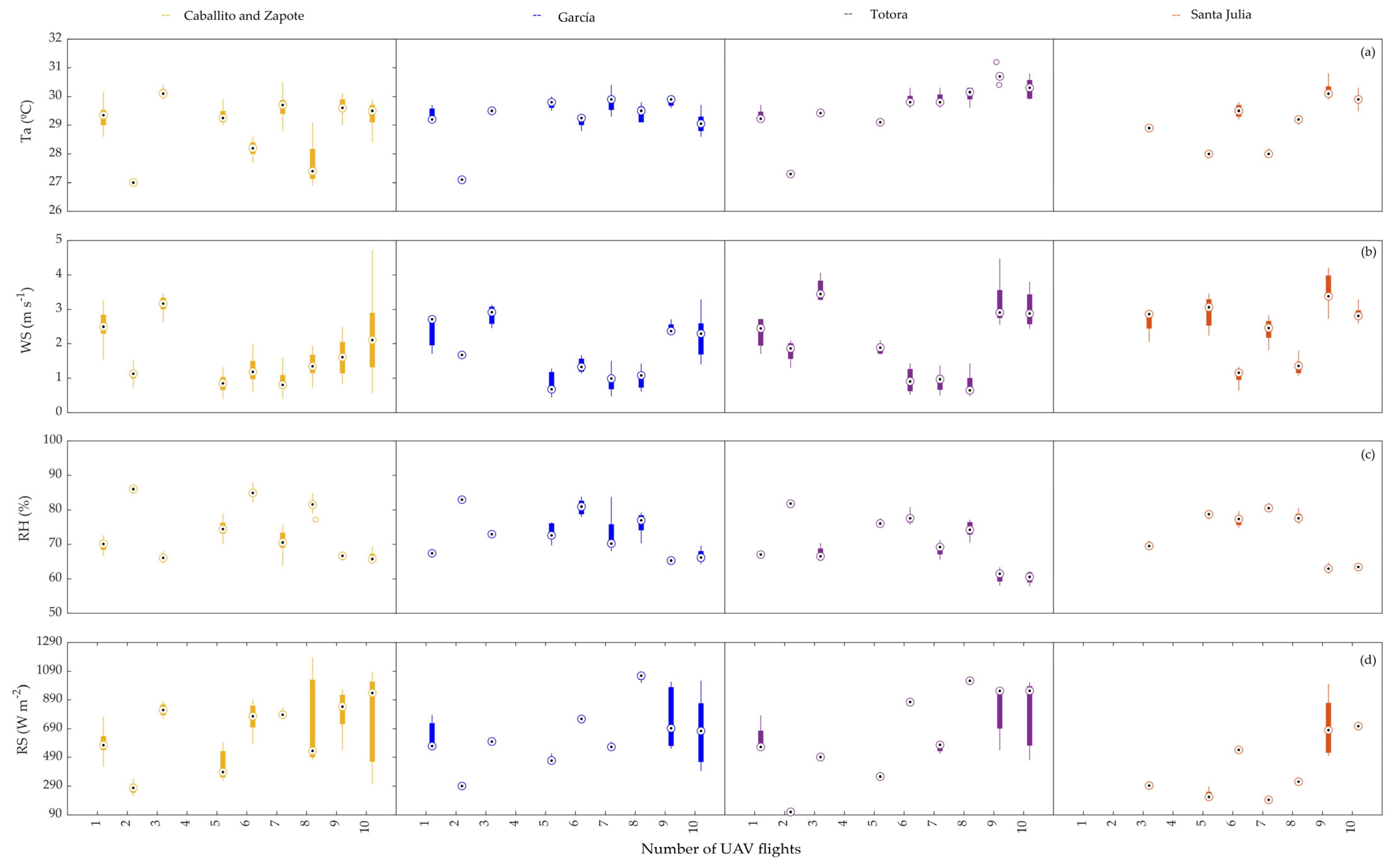Click the 'Ta (ºC)' y-axis label
The height and width of the screenshot is (868, 1397).
tap(26, 122)
